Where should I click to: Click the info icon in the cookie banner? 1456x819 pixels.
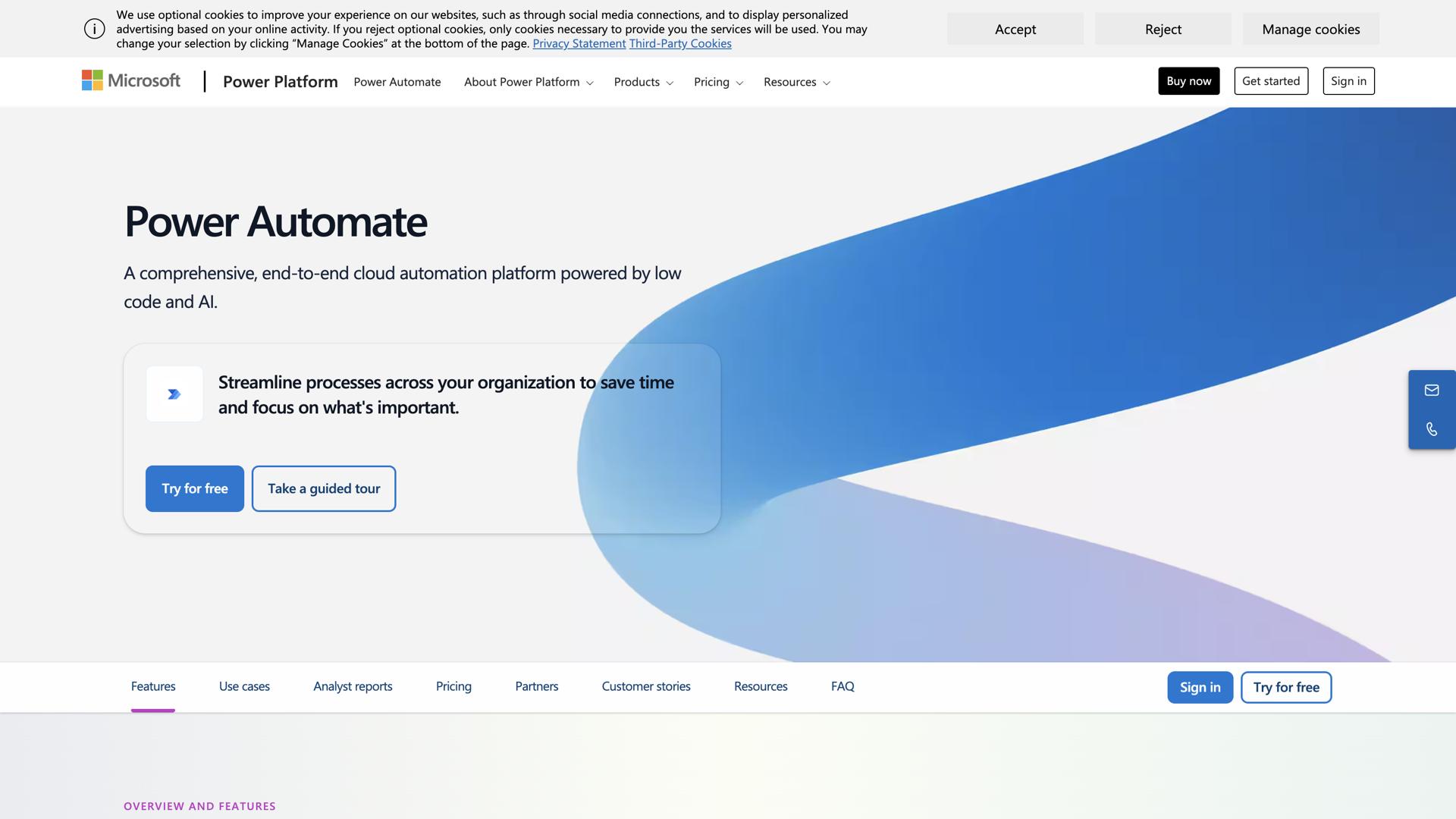[x=94, y=28]
